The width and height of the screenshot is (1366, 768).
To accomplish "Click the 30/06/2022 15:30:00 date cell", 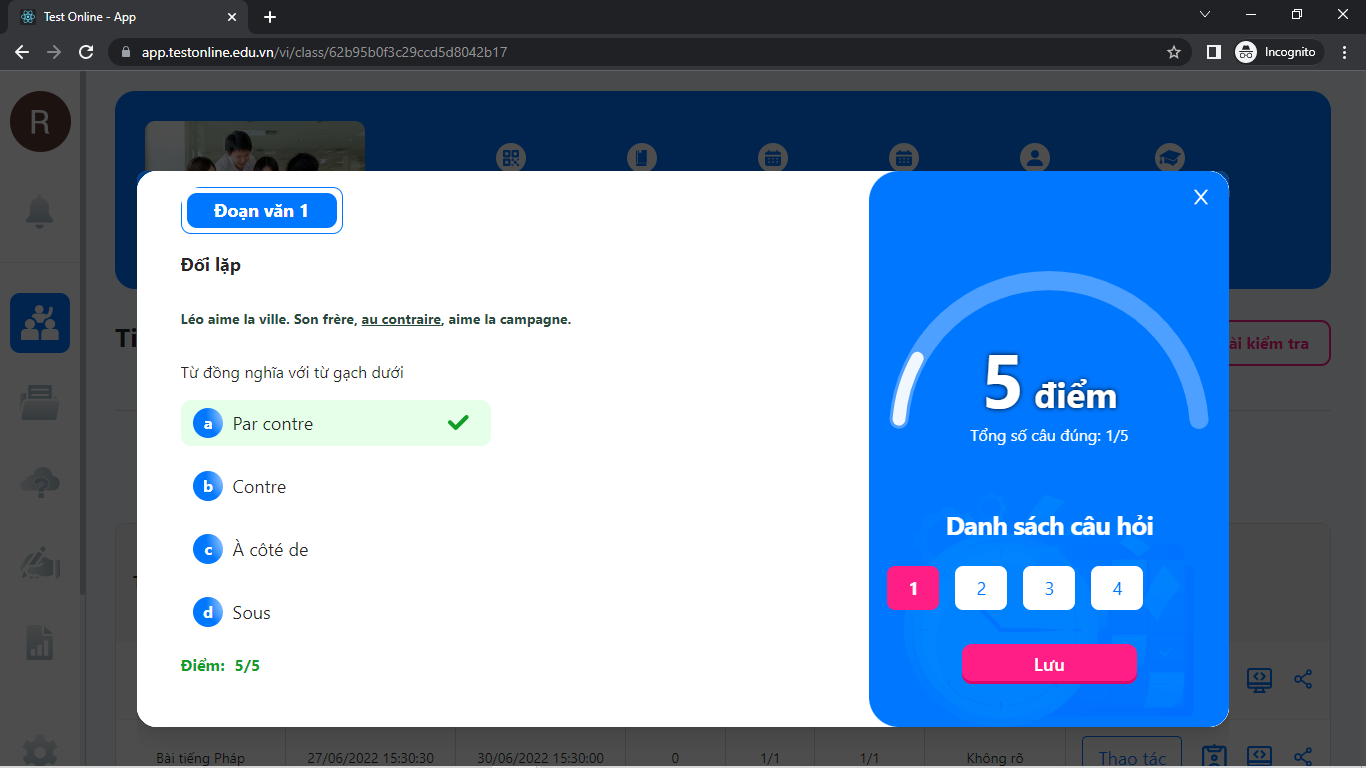I will tap(540, 758).
